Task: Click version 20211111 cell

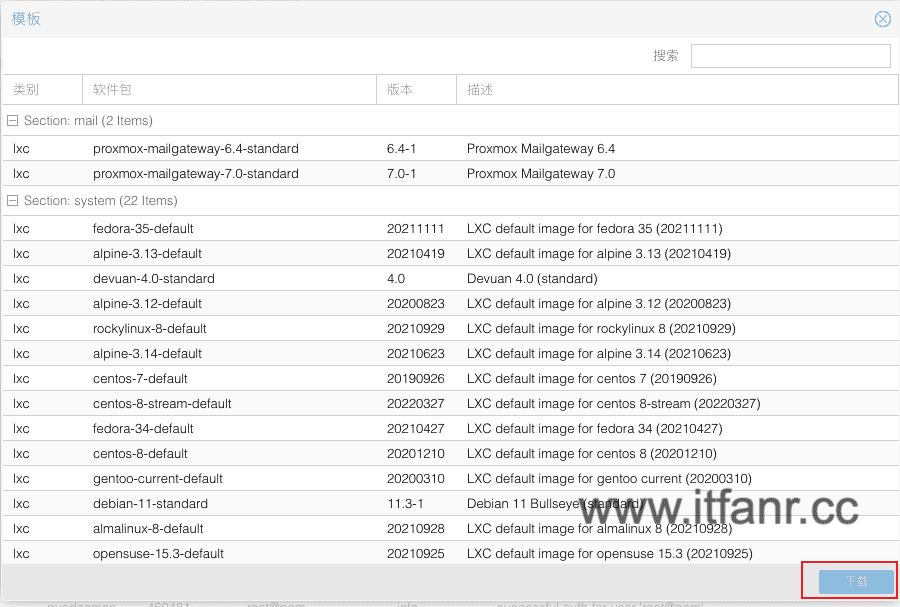Action: click(x=416, y=228)
